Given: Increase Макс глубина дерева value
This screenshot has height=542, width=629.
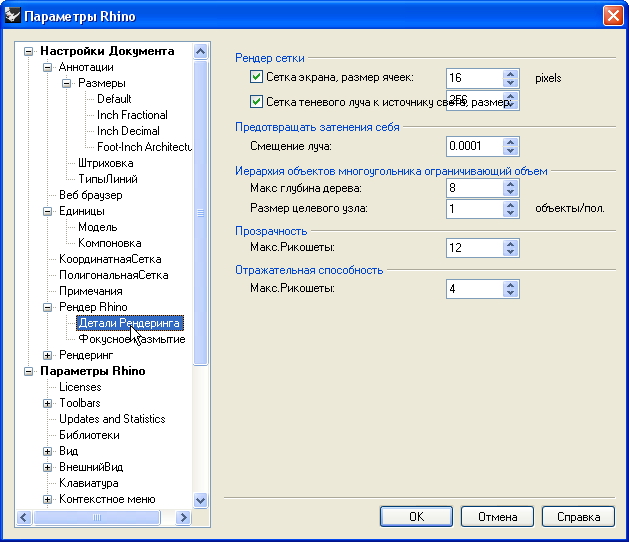Looking at the screenshot, I should pyautogui.click(x=510, y=184).
